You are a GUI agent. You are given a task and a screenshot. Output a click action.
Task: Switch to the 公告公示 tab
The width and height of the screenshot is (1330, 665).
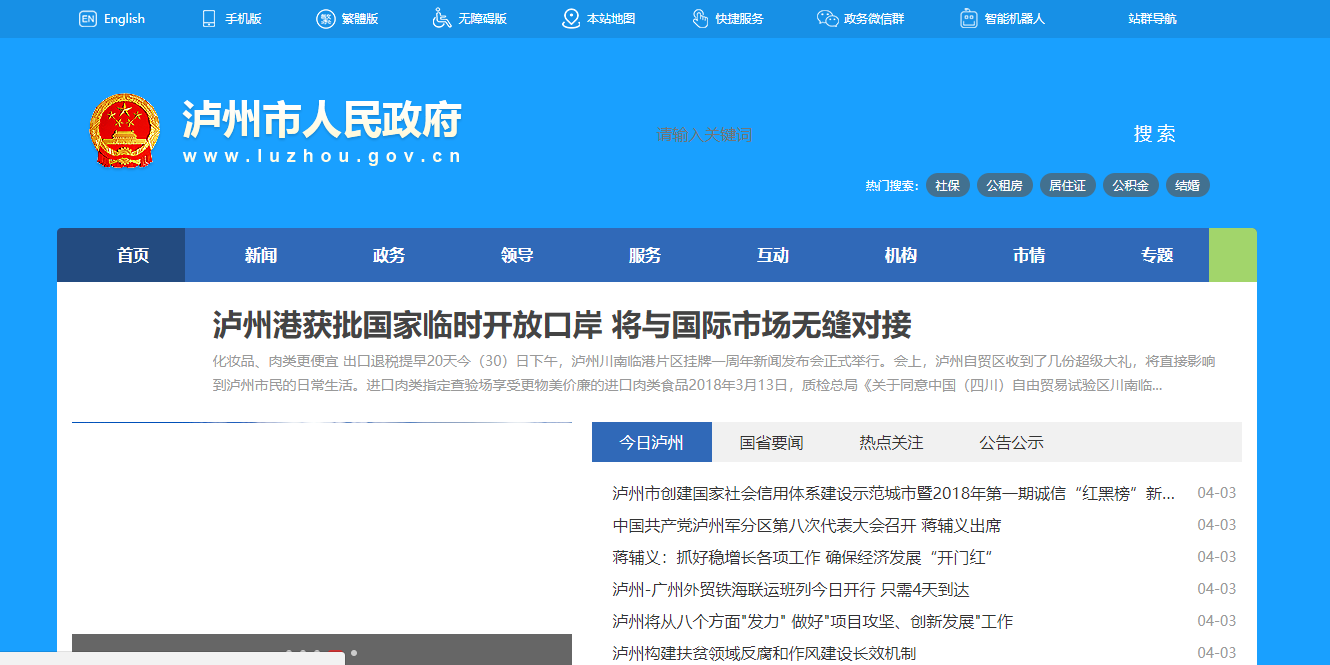[1011, 443]
